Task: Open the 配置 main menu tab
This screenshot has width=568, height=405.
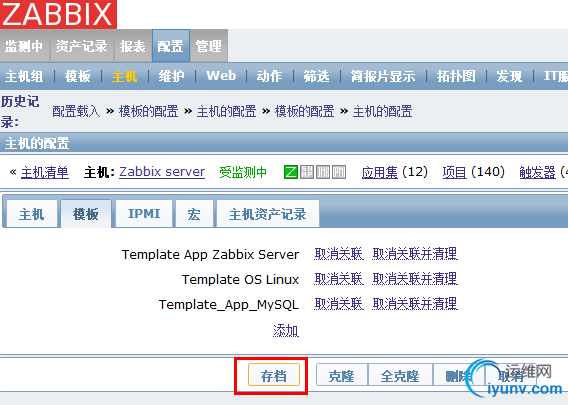Action: click(x=171, y=46)
